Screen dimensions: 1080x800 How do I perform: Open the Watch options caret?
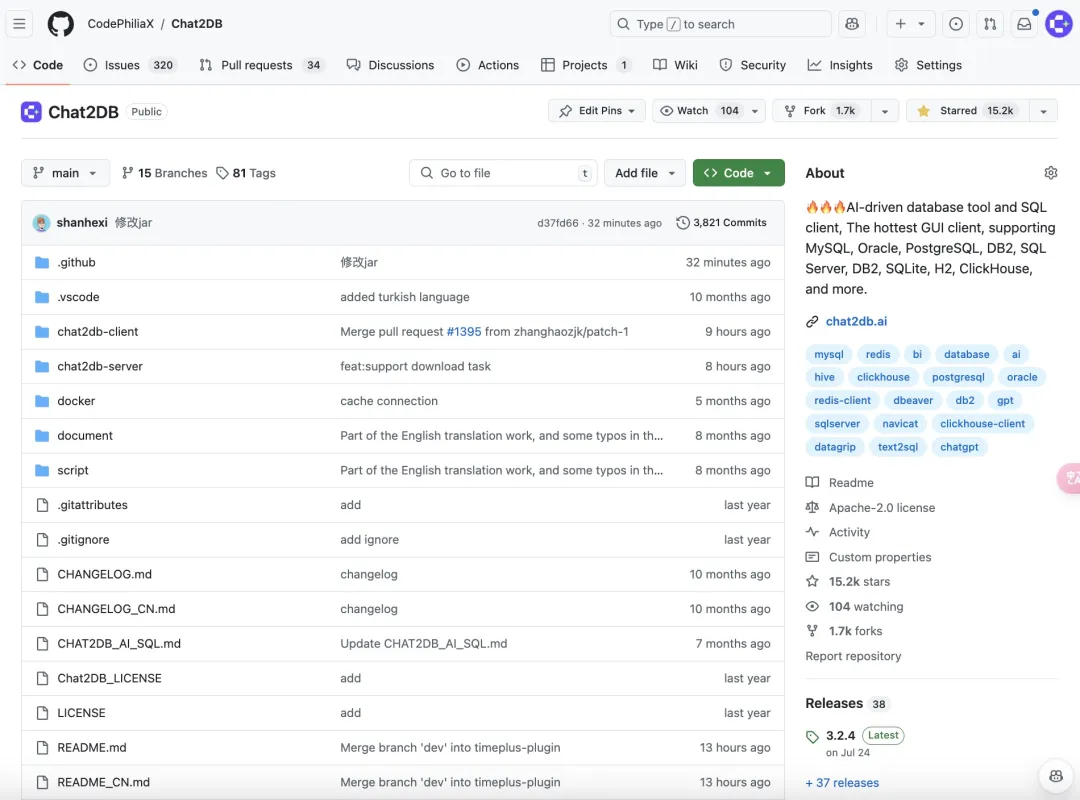point(755,111)
